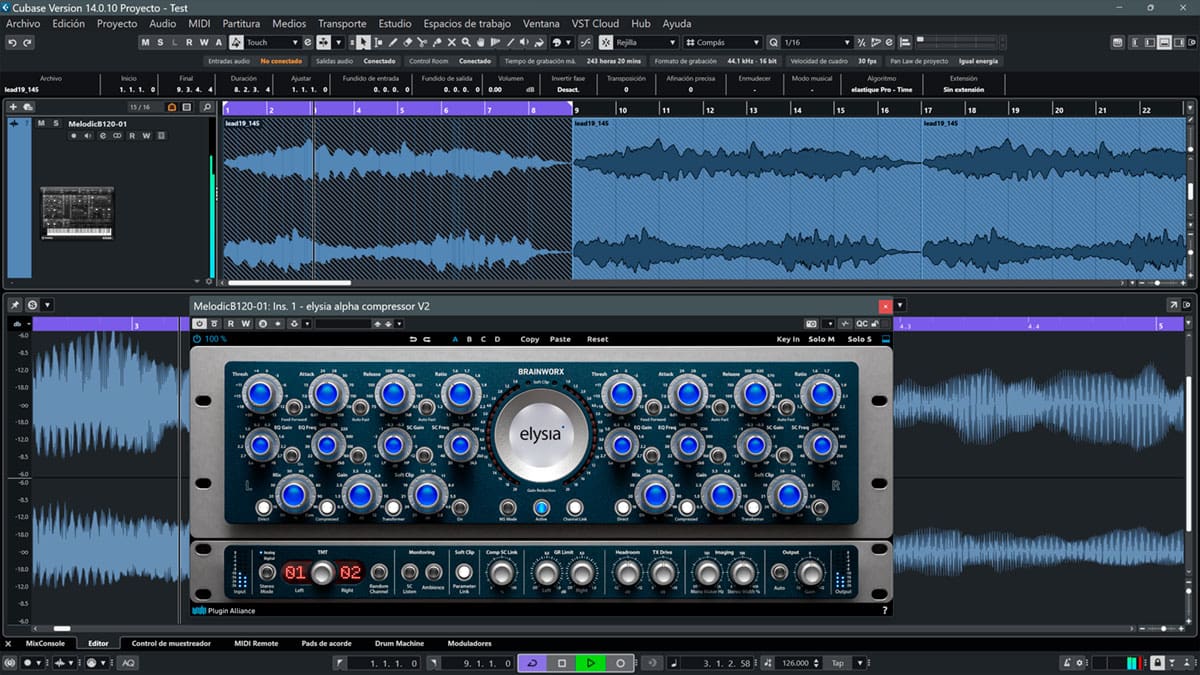Open the camera snapshot icon in plugin header
Viewport: 1200px width, 675px height.
pos(813,323)
